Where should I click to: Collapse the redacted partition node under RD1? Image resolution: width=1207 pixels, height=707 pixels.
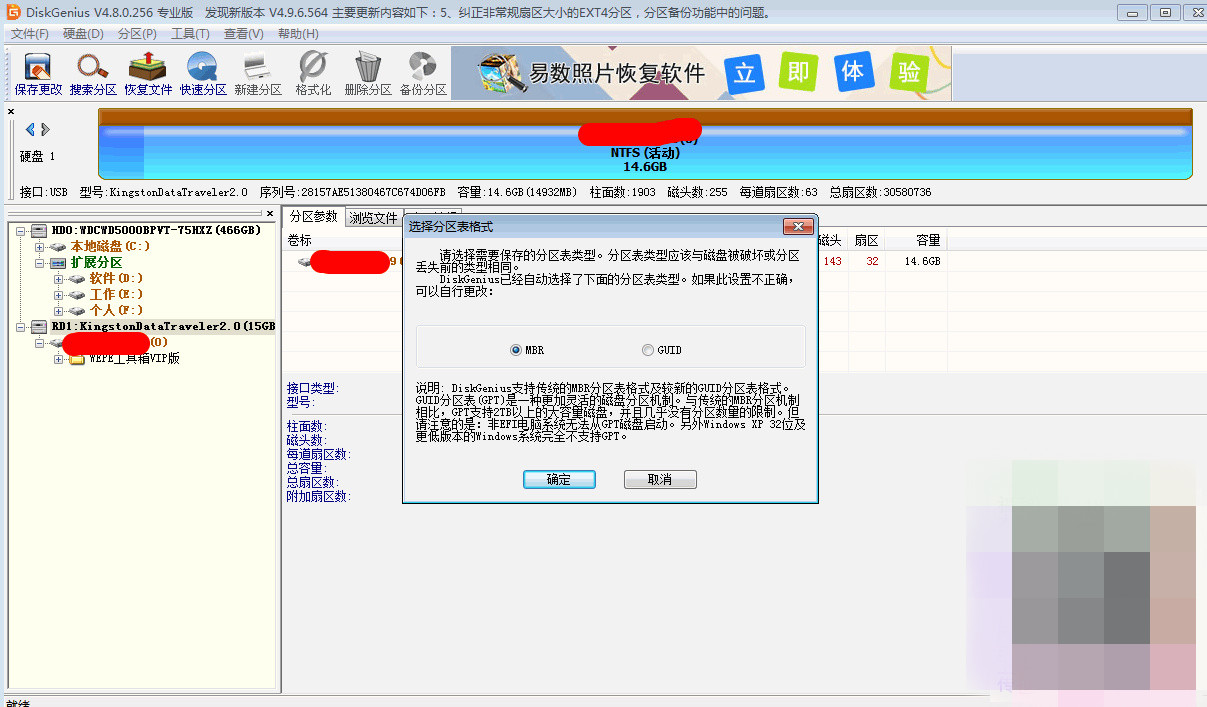tap(39, 342)
